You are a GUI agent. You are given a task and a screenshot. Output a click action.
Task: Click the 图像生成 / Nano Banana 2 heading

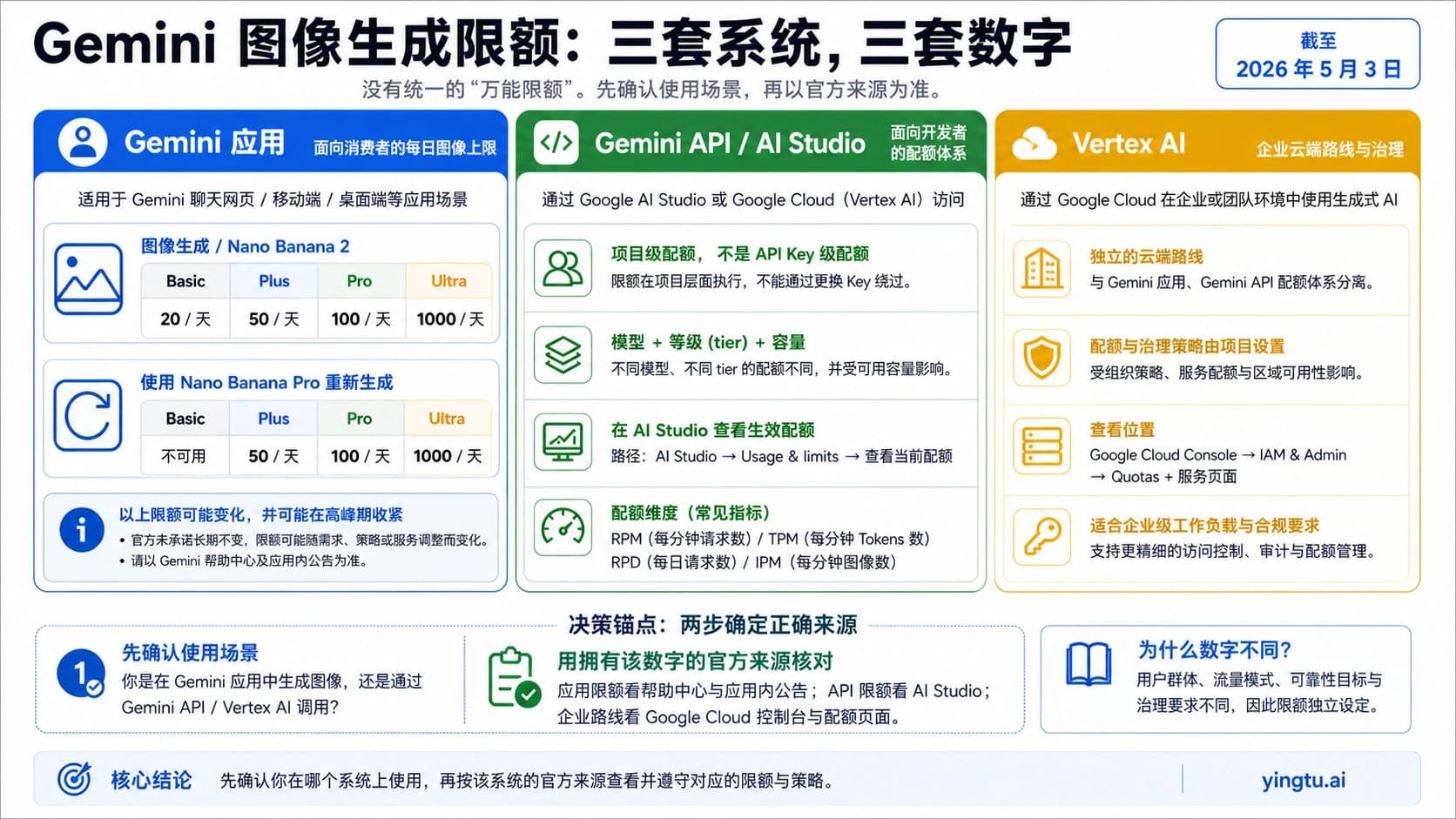pos(245,246)
